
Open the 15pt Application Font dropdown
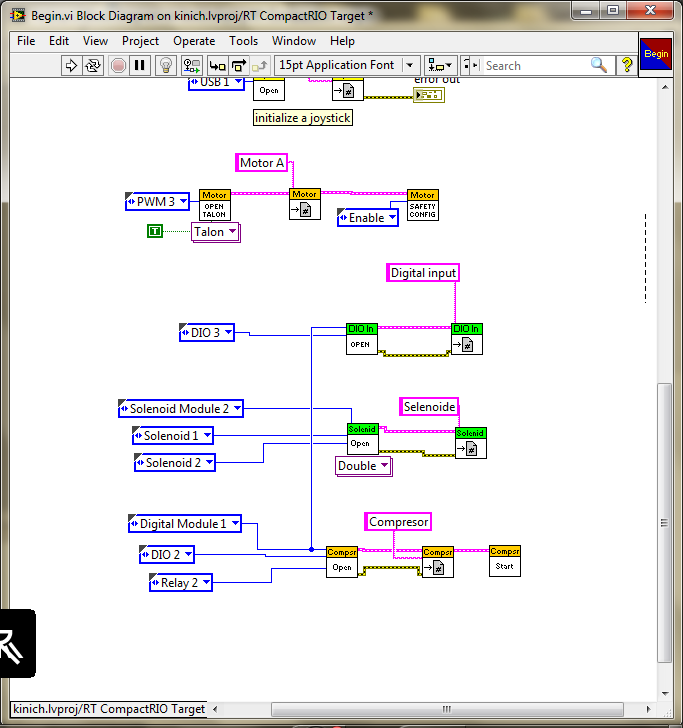point(345,65)
